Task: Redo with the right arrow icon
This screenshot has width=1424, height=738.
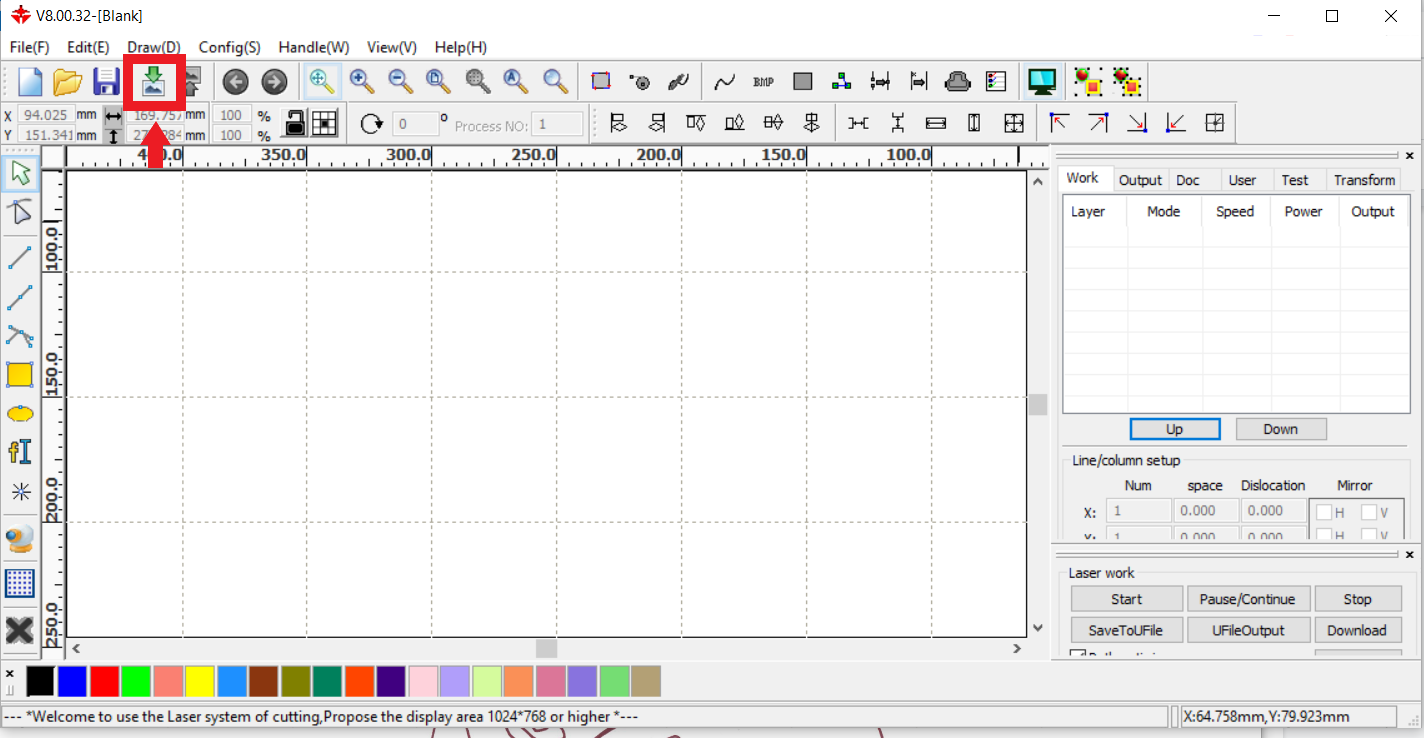Action: click(x=274, y=82)
